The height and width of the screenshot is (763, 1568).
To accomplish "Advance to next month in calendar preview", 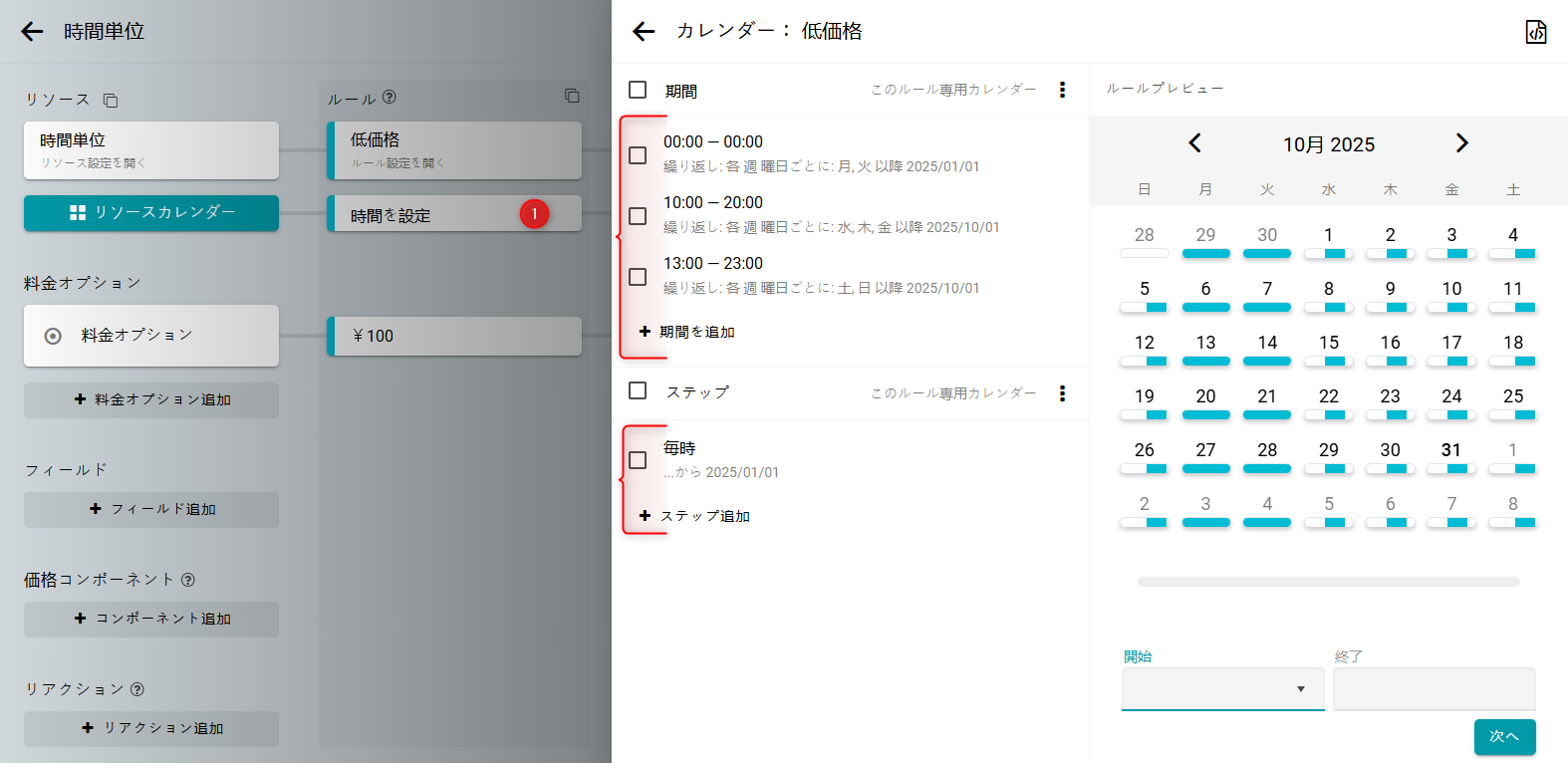I will point(1461,143).
